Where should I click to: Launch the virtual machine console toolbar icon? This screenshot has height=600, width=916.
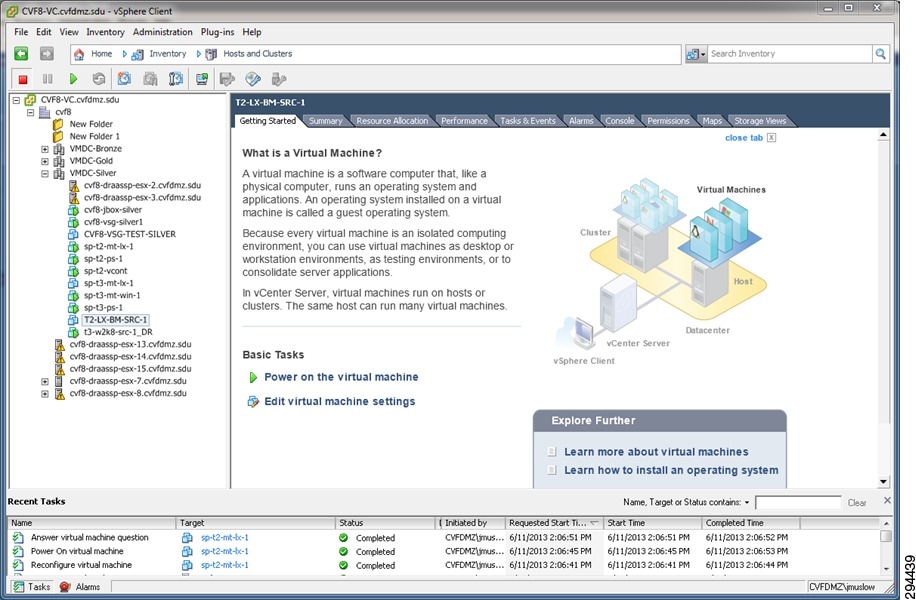(x=202, y=79)
